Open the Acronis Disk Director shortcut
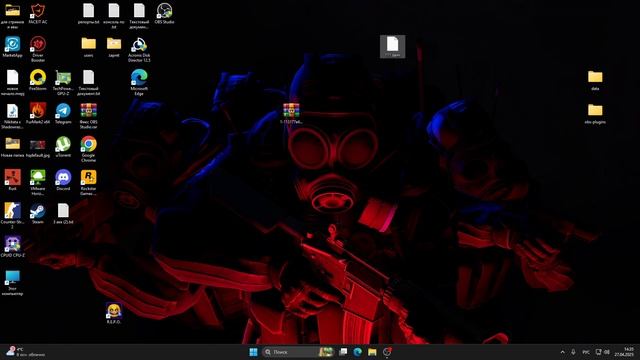 click(139, 49)
